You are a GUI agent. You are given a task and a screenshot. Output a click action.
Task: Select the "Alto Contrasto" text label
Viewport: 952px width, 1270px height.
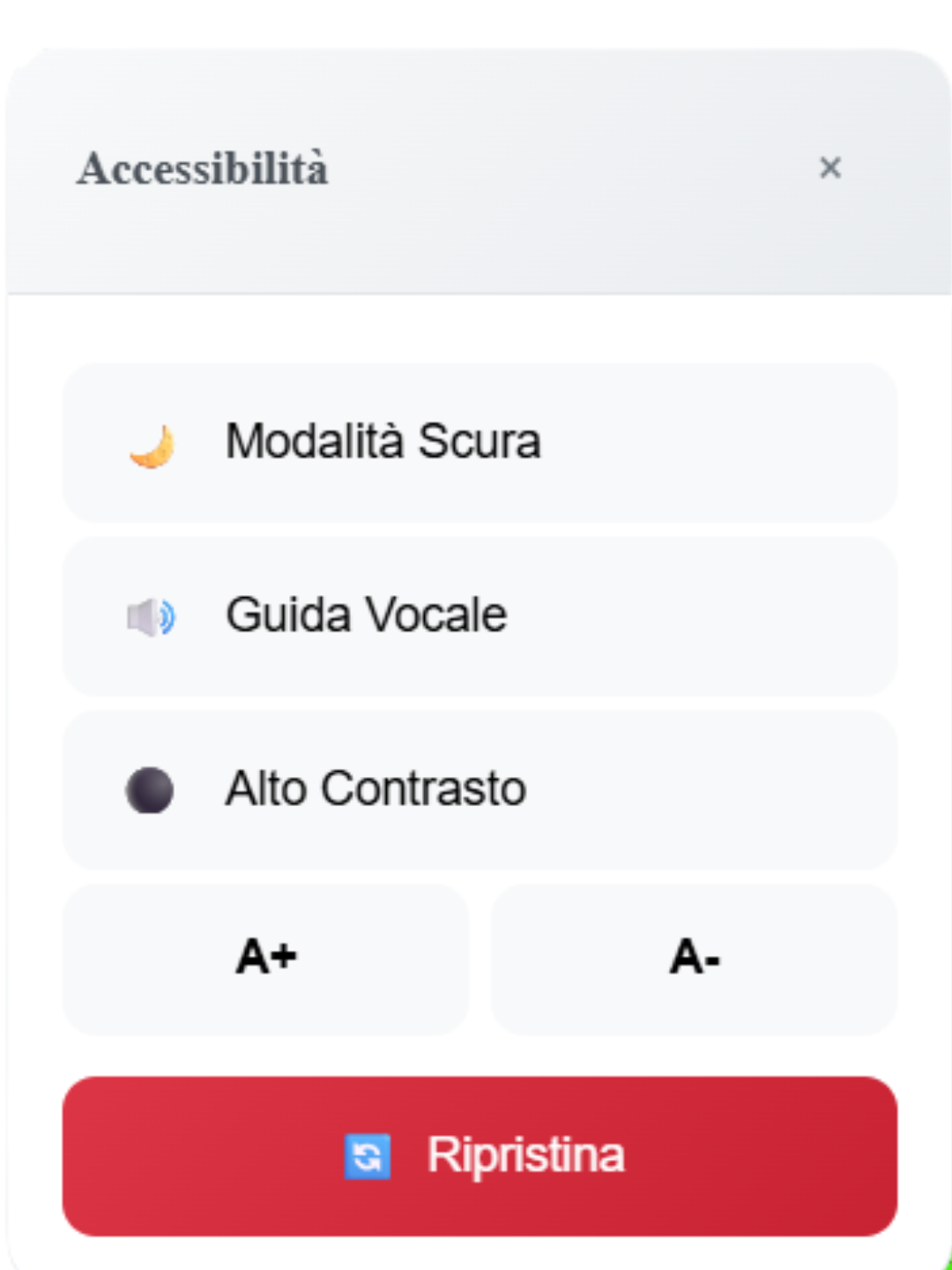click(x=376, y=788)
